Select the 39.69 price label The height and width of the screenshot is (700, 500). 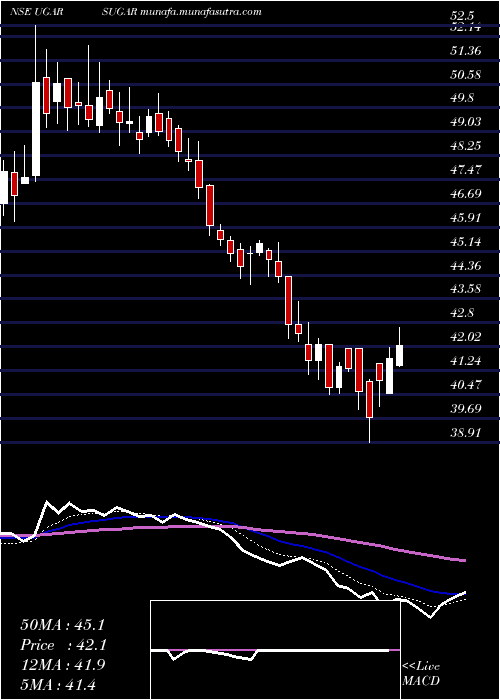click(465, 408)
